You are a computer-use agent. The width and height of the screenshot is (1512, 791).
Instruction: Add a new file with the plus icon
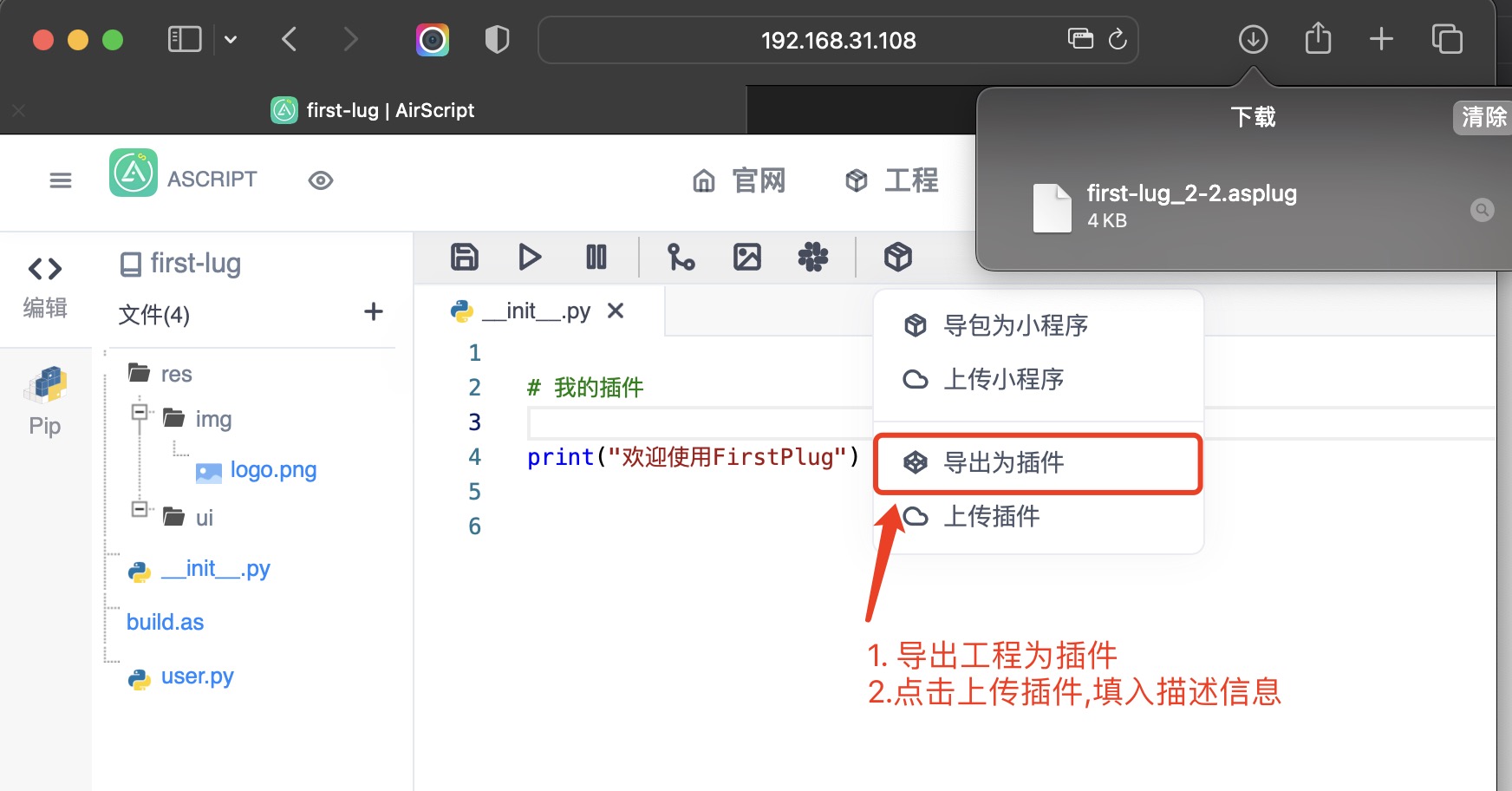tap(374, 311)
